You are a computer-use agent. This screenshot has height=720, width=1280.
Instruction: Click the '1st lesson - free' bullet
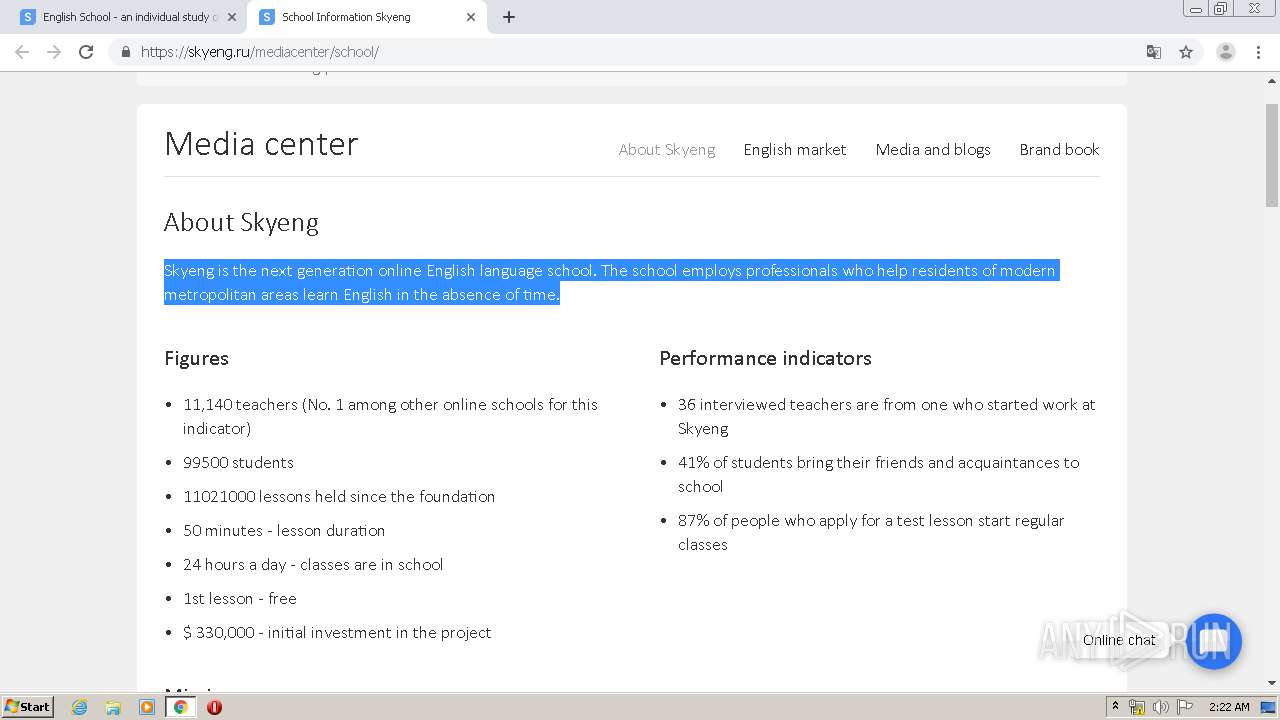coord(240,599)
